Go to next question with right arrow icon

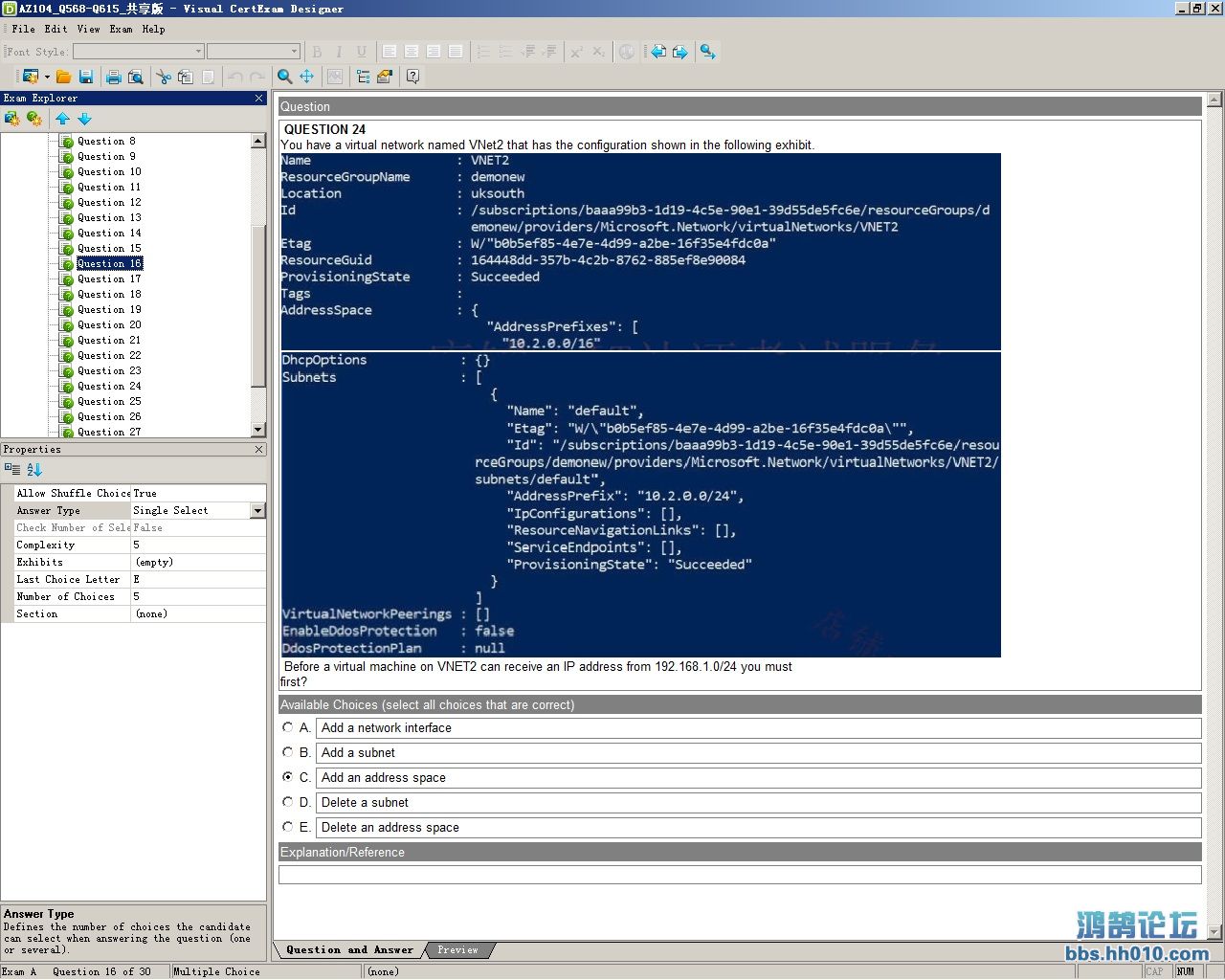[x=680, y=52]
